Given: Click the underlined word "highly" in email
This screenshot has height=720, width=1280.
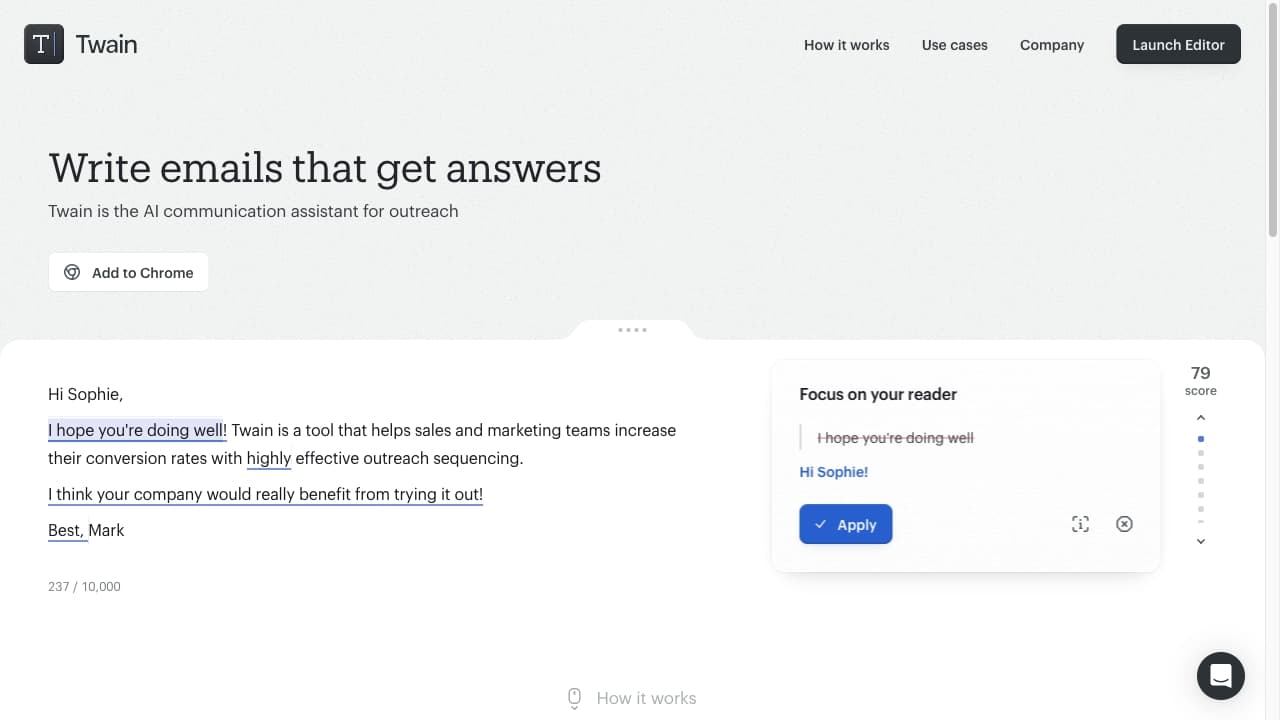Looking at the screenshot, I should (x=268, y=458).
